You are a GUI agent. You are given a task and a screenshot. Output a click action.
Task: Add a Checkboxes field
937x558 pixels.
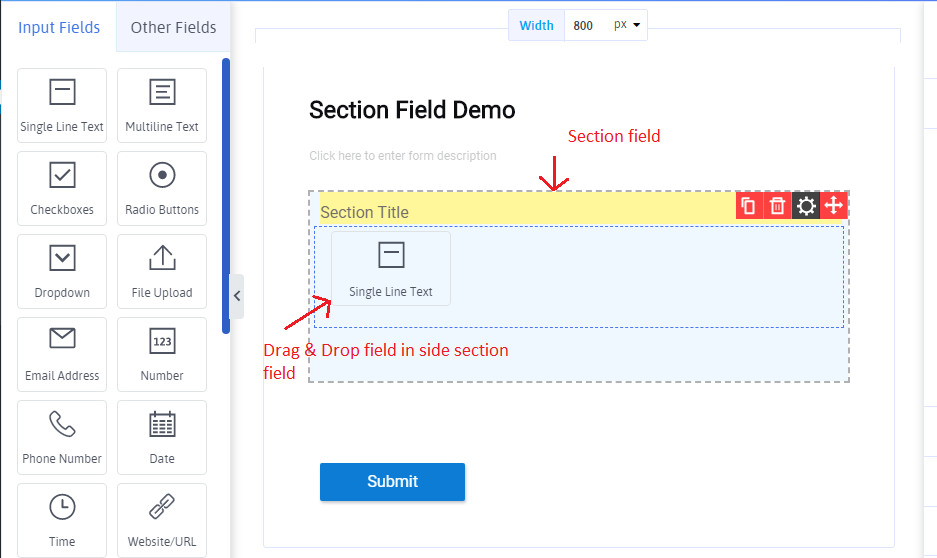click(62, 188)
